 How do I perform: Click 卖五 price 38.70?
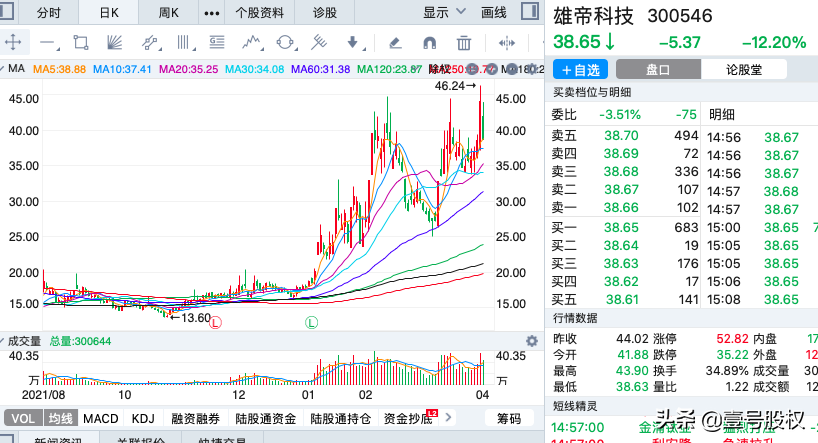pos(621,136)
